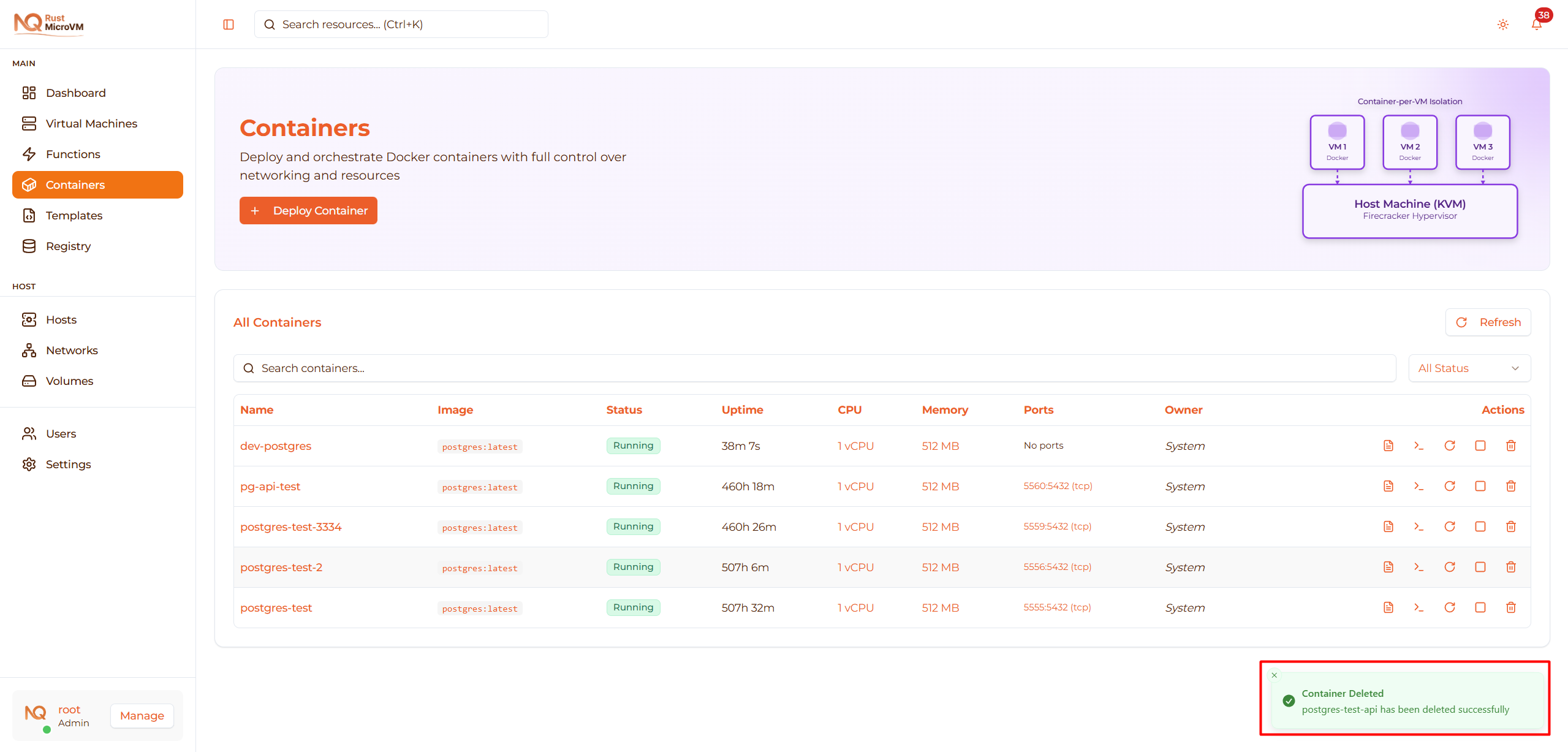Open terminal for pg-api-test container
Image resolution: width=1568 pixels, height=752 pixels.
tap(1418, 486)
